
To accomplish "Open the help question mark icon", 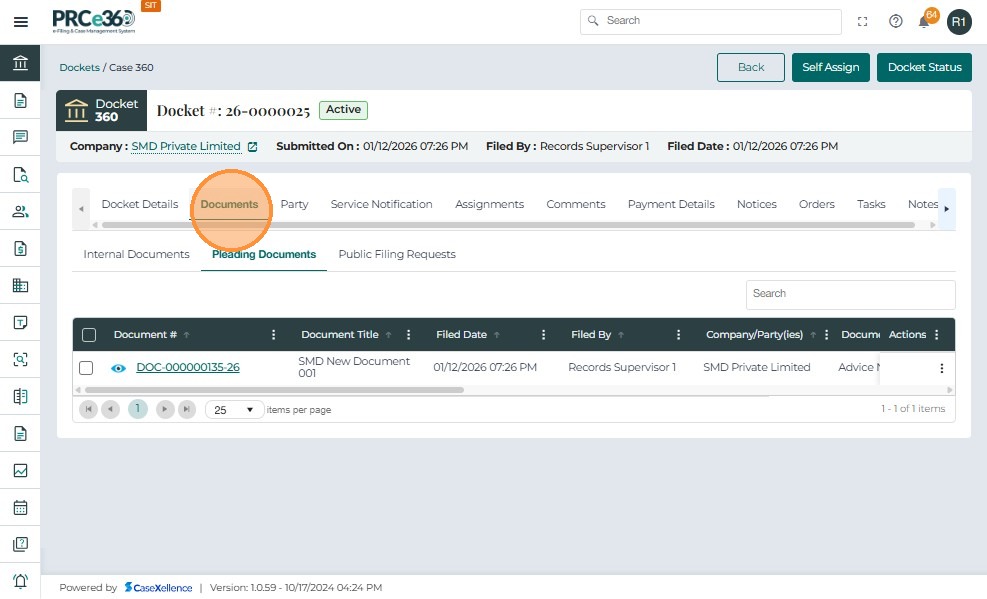I will pos(896,22).
